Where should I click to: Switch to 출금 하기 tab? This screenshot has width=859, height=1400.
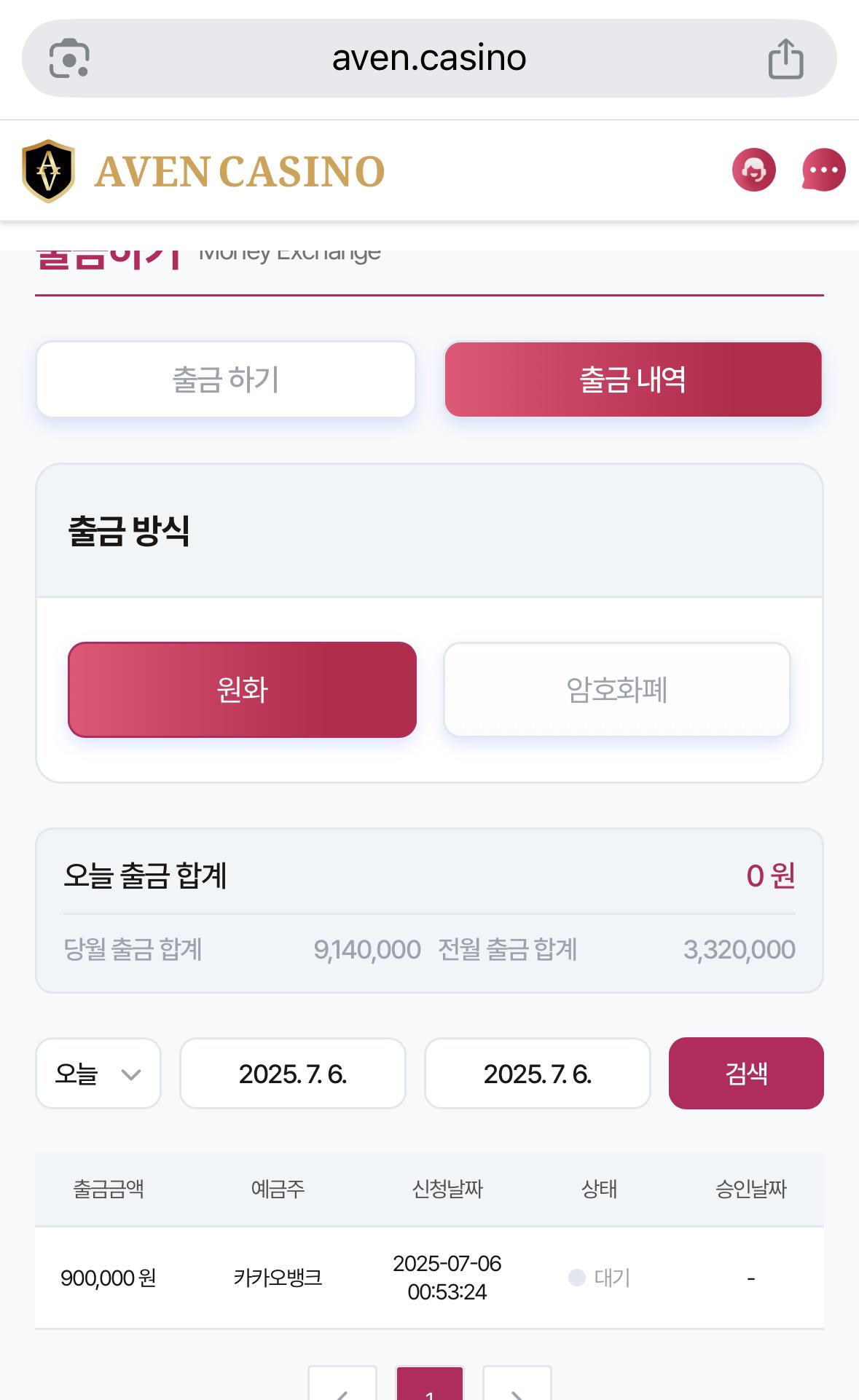click(226, 380)
